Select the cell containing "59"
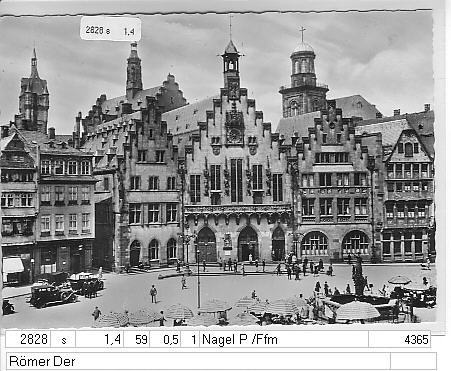The width and height of the screenshot is (451, 371). click(x=137, y=339)
